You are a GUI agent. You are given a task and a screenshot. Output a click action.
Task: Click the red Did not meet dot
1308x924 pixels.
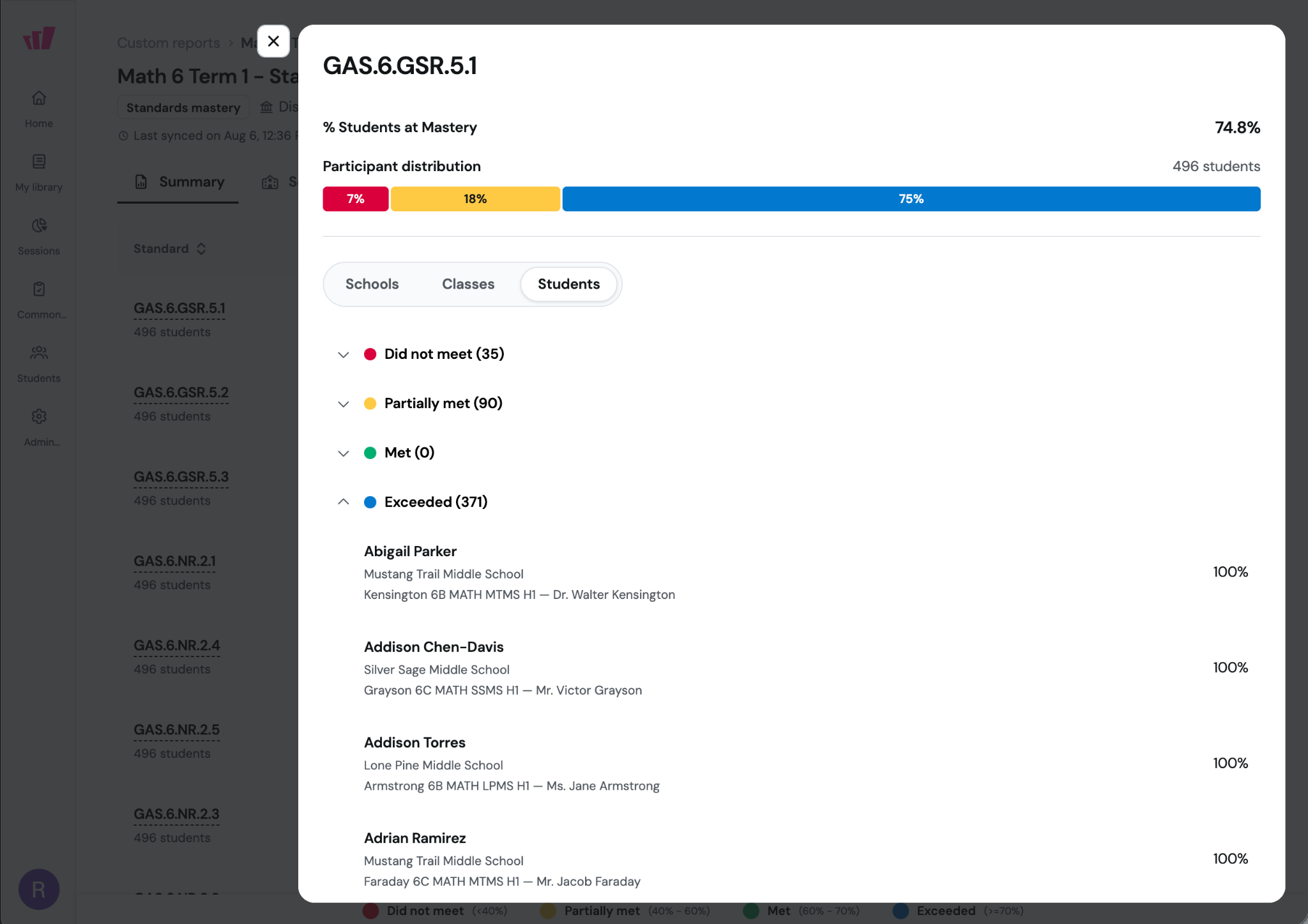click(x=370, y=354)
